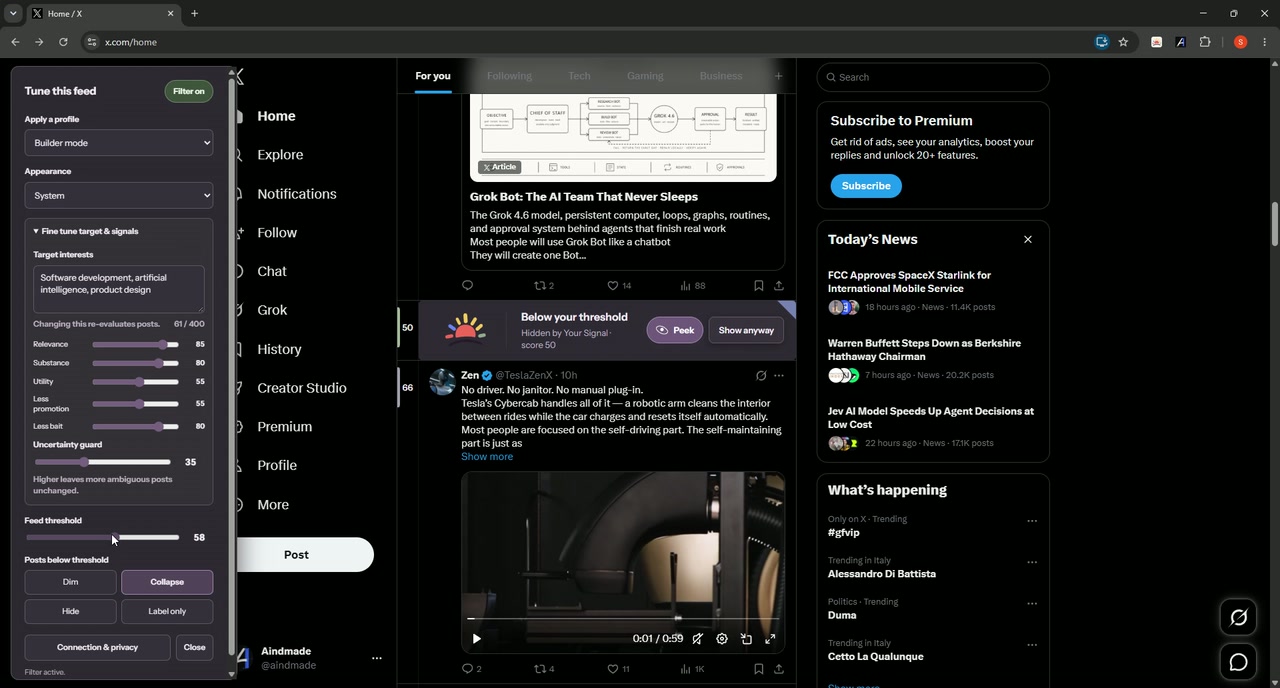Repost Zen's post with 4 reposts
This screenshot has height=688, width=1280.
(x=544, y=669)
